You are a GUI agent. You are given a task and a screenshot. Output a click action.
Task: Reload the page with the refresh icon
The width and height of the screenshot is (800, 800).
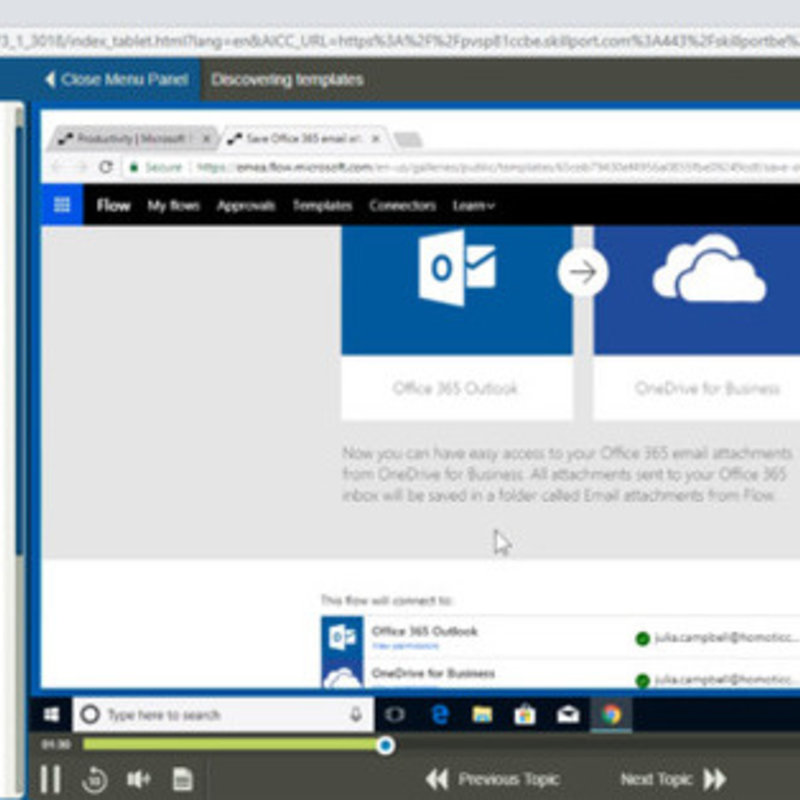point(106,167)
